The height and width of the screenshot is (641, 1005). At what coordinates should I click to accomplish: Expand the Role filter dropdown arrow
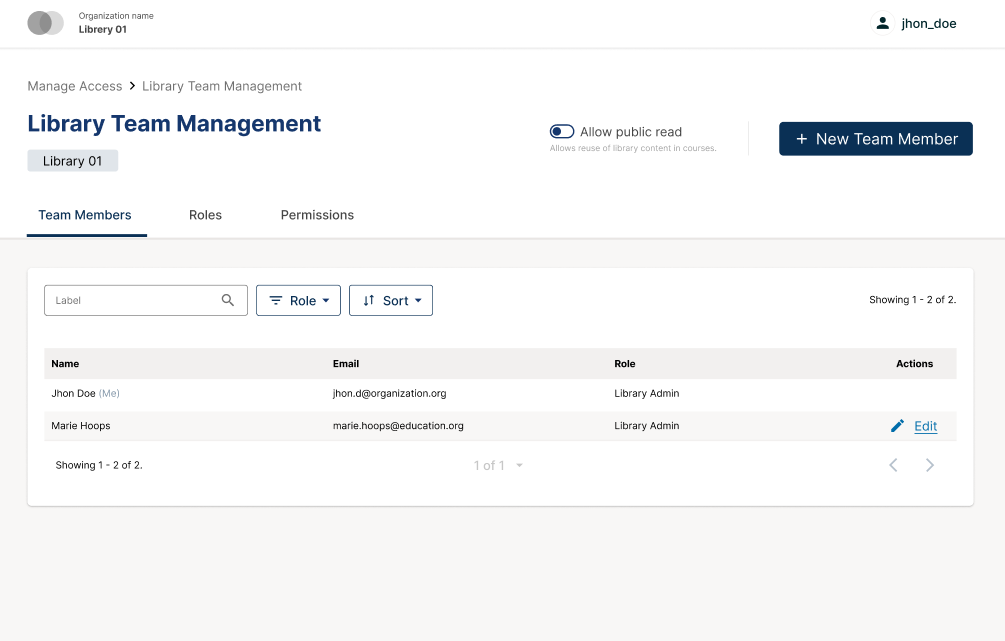point(326,301)
